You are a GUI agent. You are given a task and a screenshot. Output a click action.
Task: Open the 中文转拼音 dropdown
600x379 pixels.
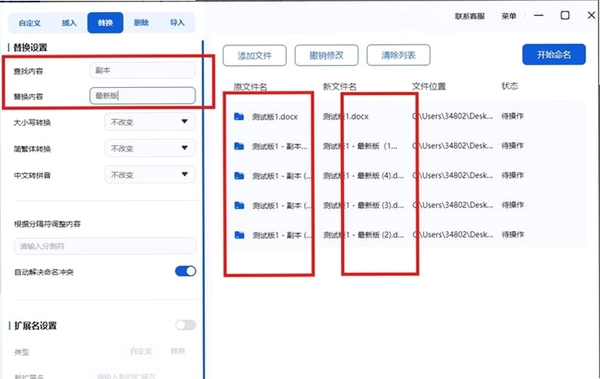[x=150, y=175]
